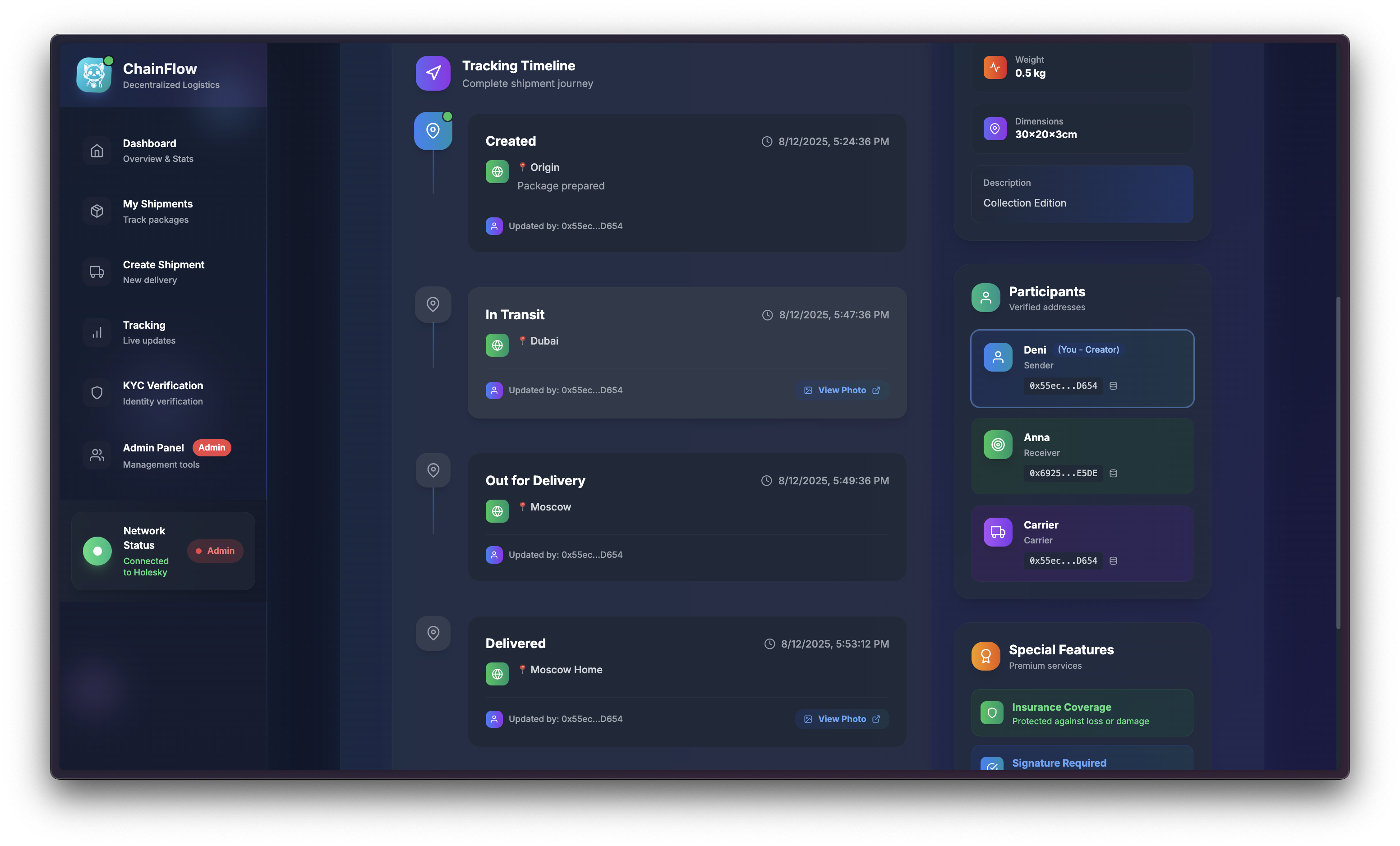Copy Deni's sender address icon
Screen dimensions: 1400x846
(x=1113, y=386)
